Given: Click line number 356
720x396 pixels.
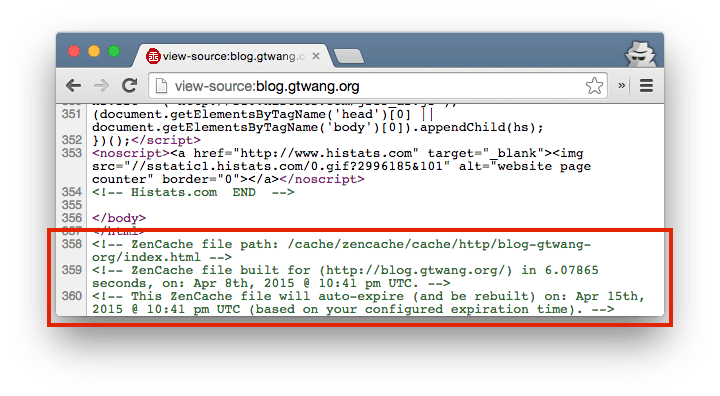Looking at the screenshot, I should coord(72,218).
